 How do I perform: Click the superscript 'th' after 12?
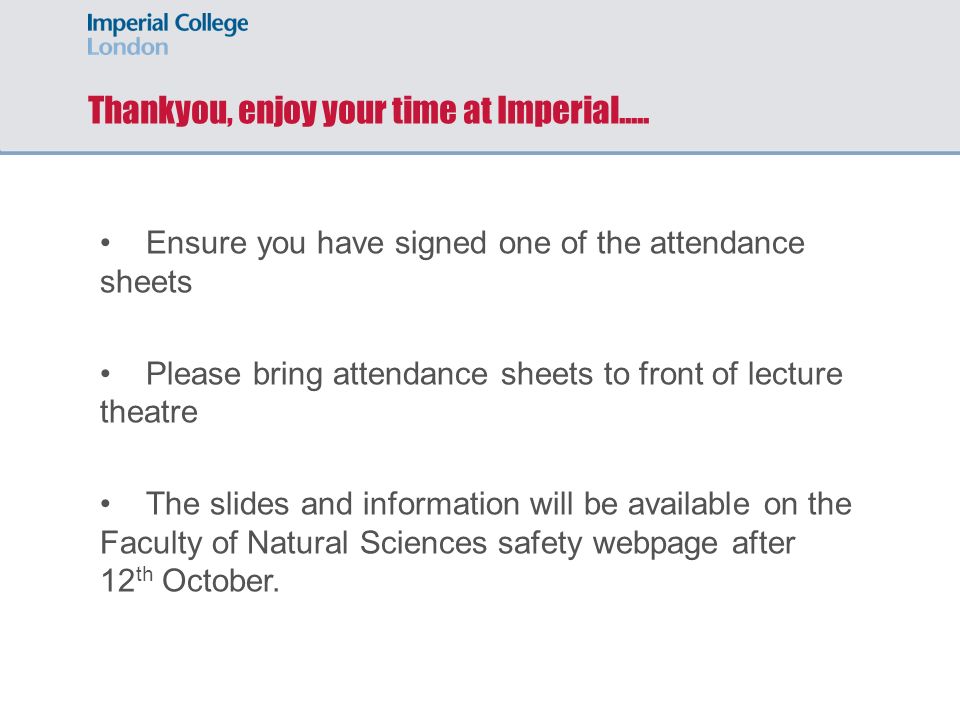[x=144, y=574]
